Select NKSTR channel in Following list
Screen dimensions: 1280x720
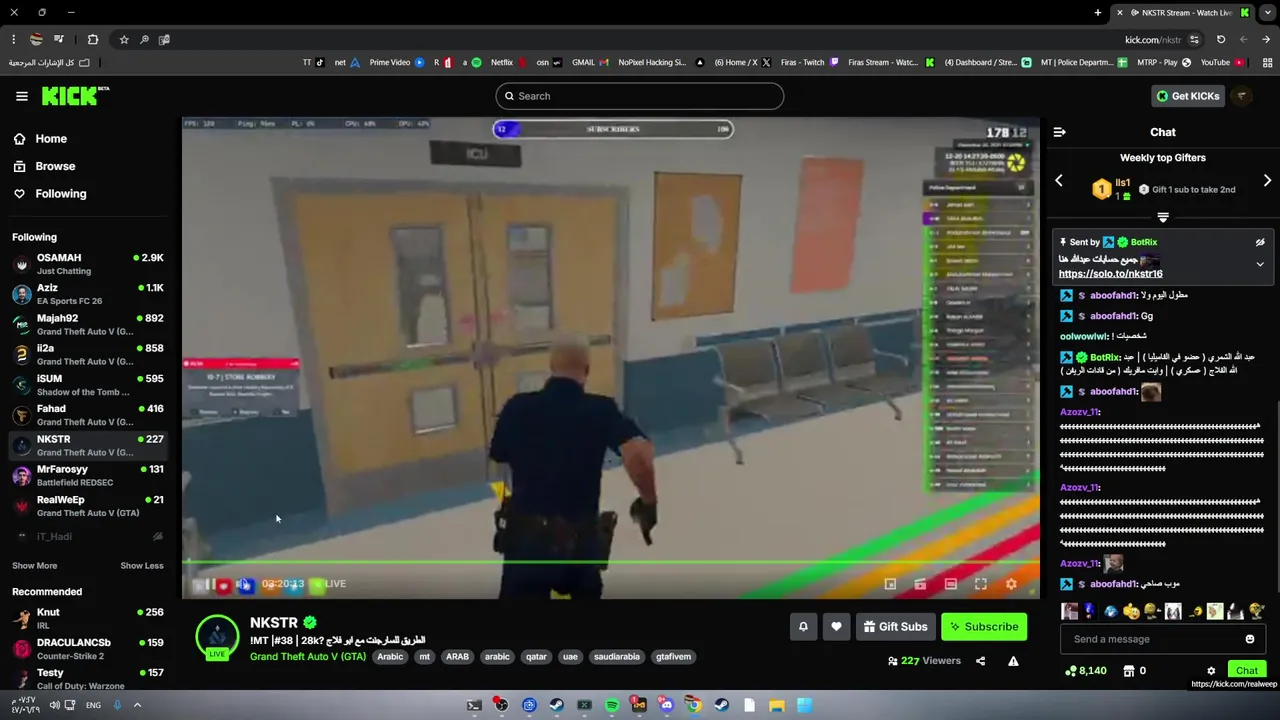88,445
